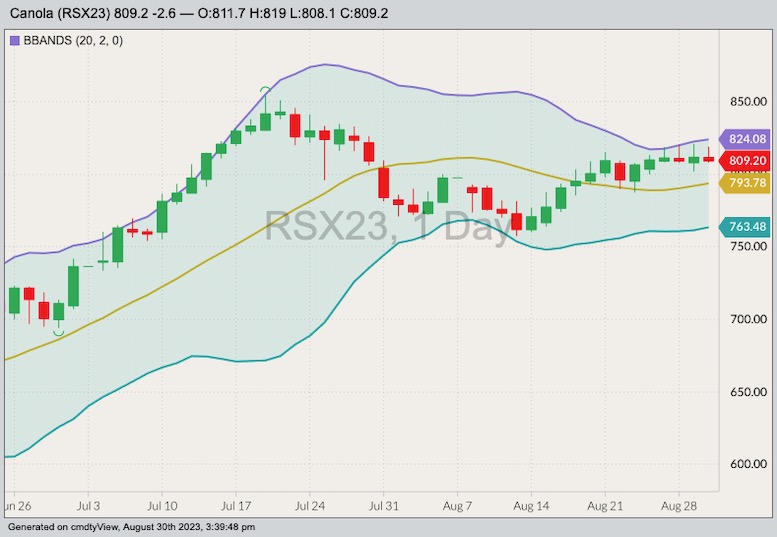The image size is (777, 537).
Task: Click the last red candlestick at chart's right edge
Action: [x=709, y=159]
